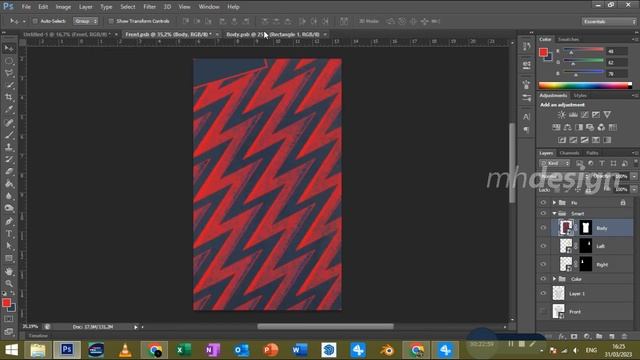The width and height of the screenshot is (640, 360).
Task: Select the Paint Bucket tool
Action: (9, 184)
